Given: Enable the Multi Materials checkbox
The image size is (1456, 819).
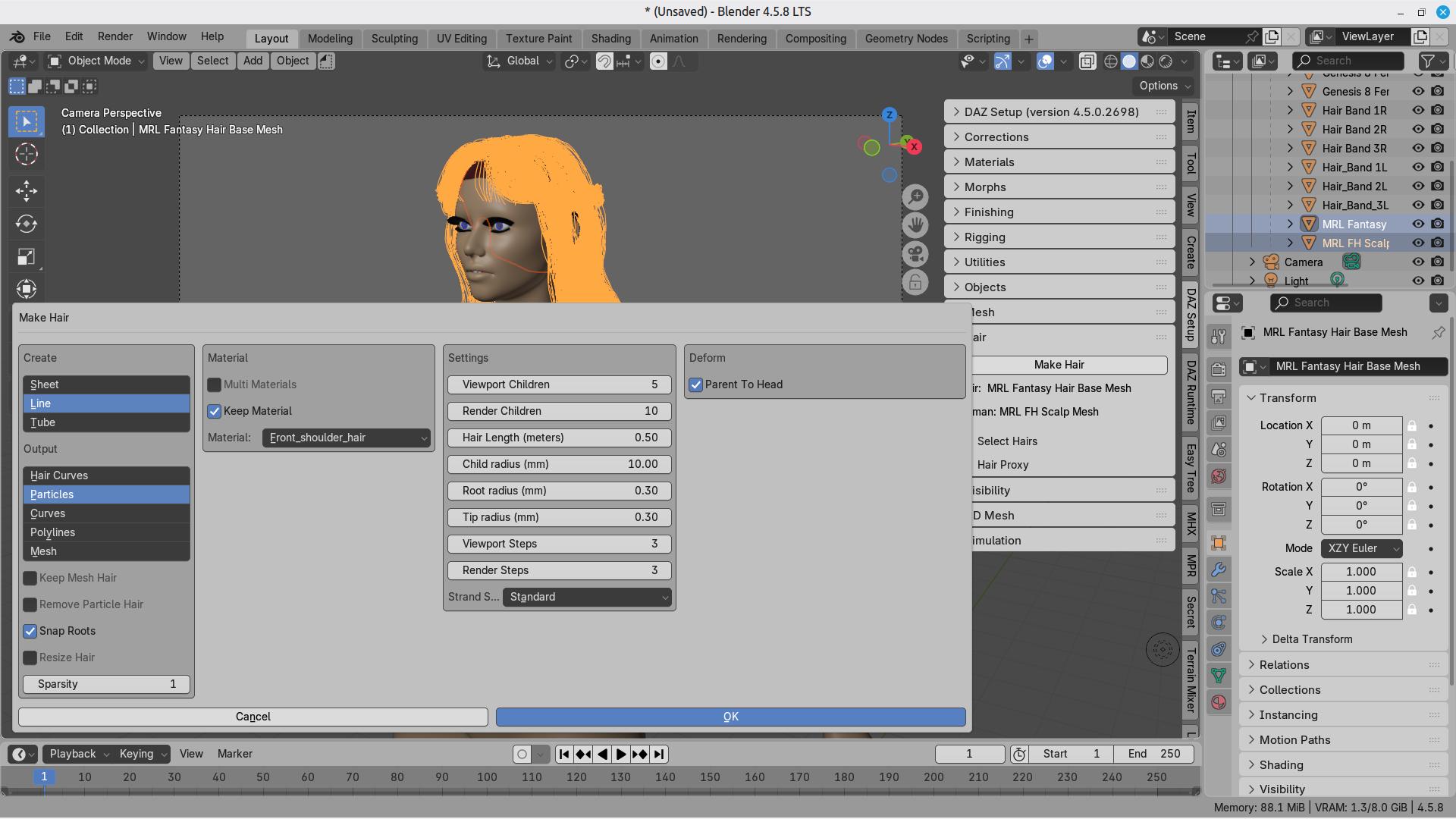Looking at the screenshot, I should 215,384.
